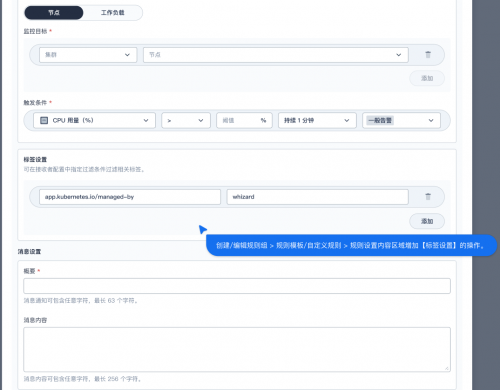The height and width of the screenshot is (390, 500).
Task: Switch to the 工作负载 toggle option
Action: pos(113,13)
